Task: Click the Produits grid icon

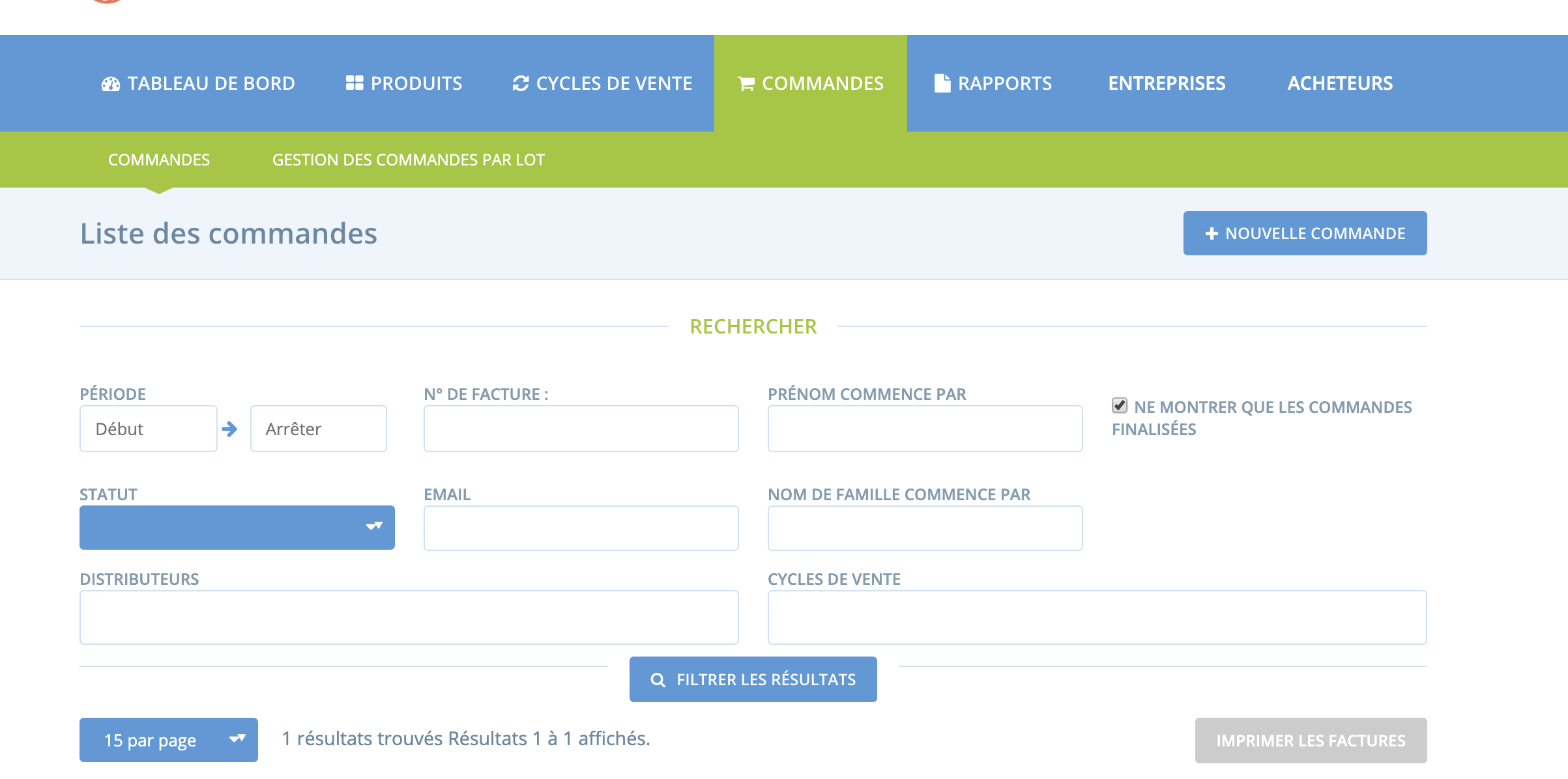Action: [355, 83]
